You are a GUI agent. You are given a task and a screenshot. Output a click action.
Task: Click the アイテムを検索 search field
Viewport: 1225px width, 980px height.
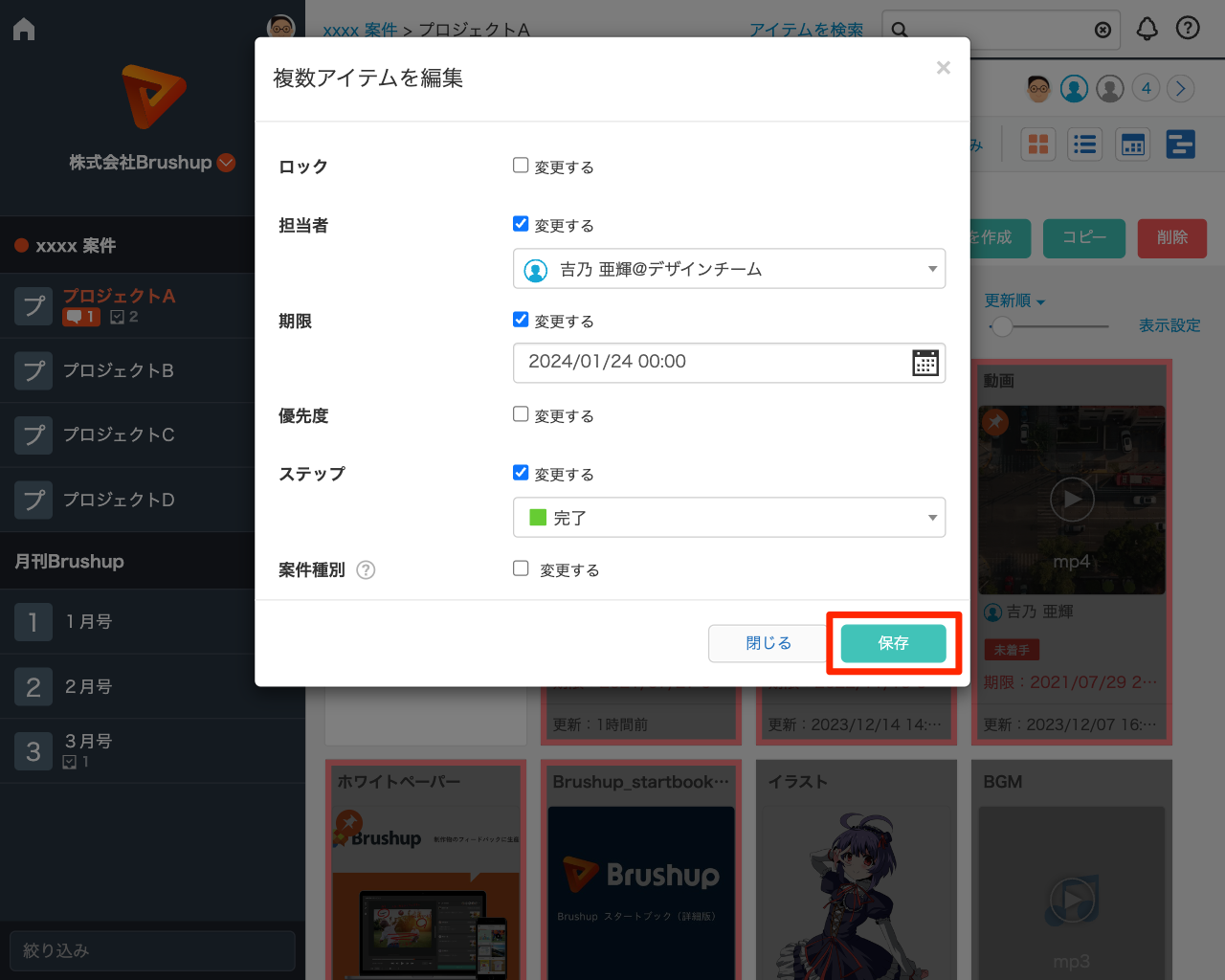1002,30
